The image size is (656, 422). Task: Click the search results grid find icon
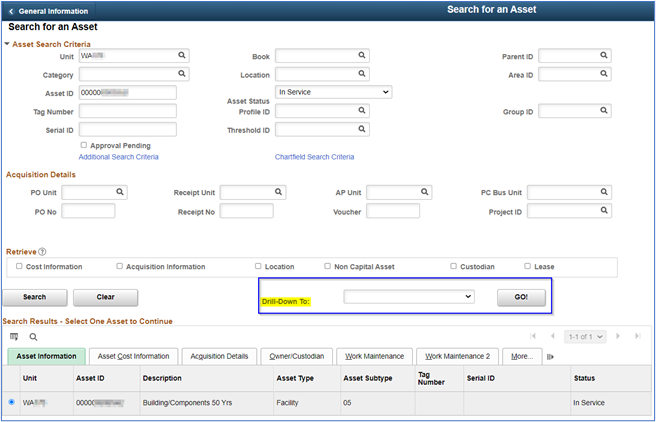[x=33, y=337]
